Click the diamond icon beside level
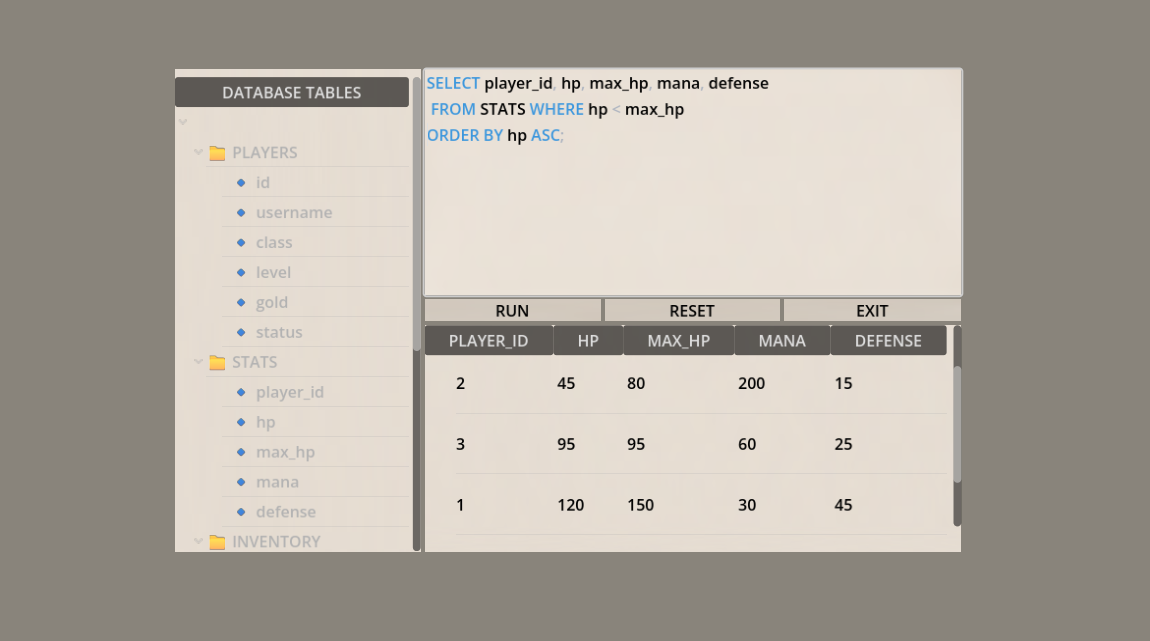Screen dimensions: 1150x641 click(241, 272)
